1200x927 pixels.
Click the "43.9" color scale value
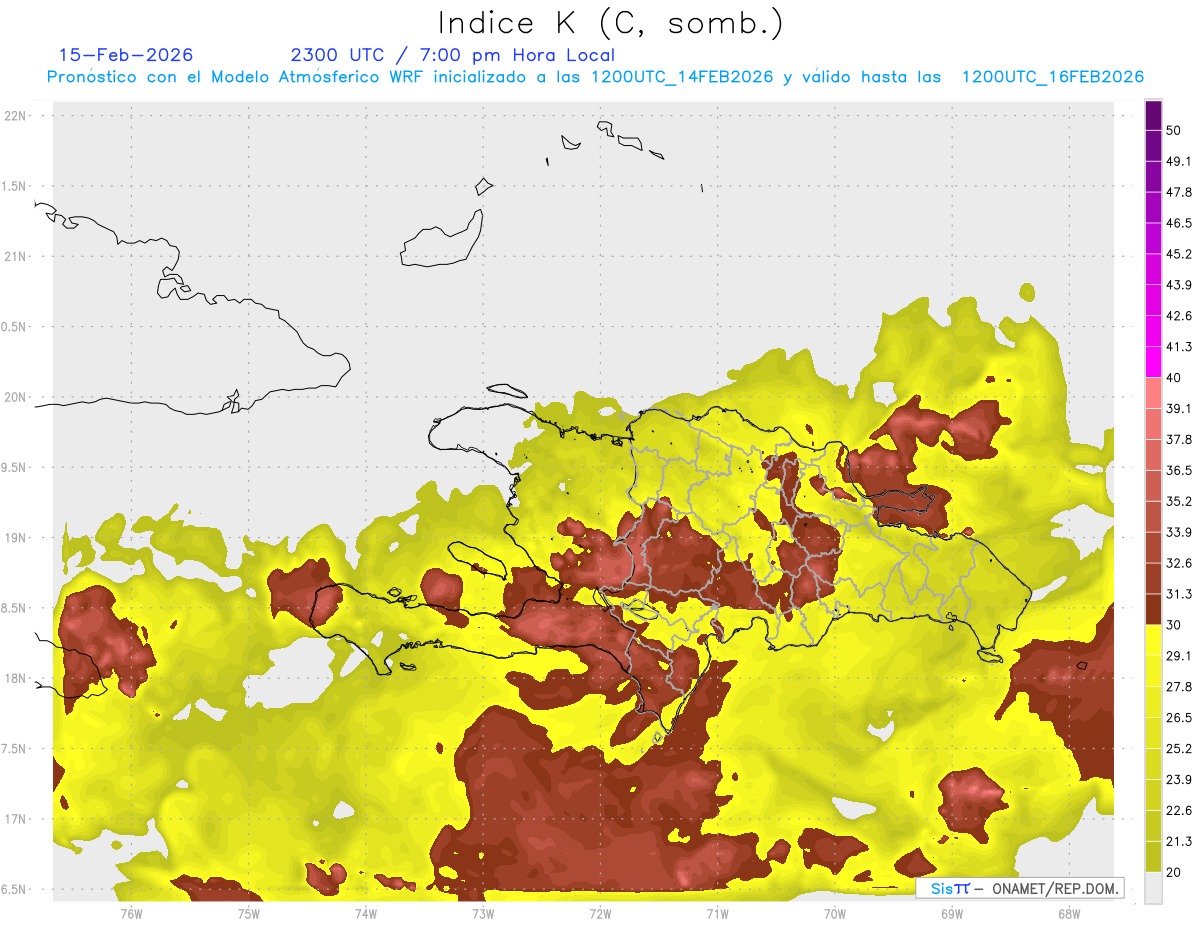tap(1179, 285)
